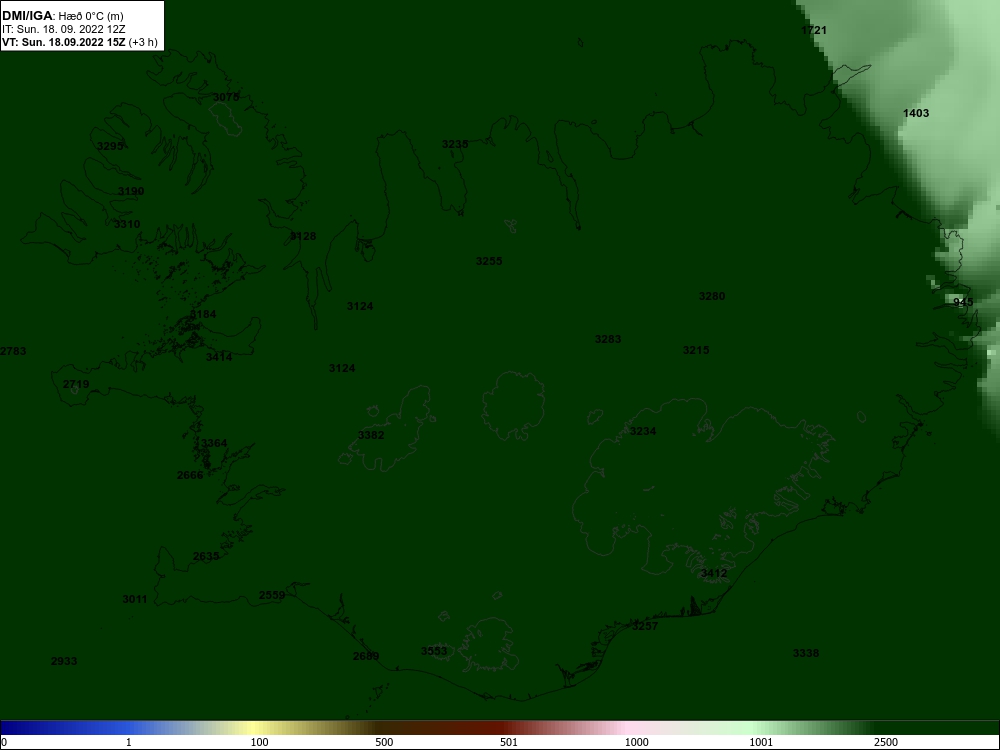The width and height of the screenshot is (1000, 750).
Task: Click the 3382 value on the glacier
Action: coord(371,435)
